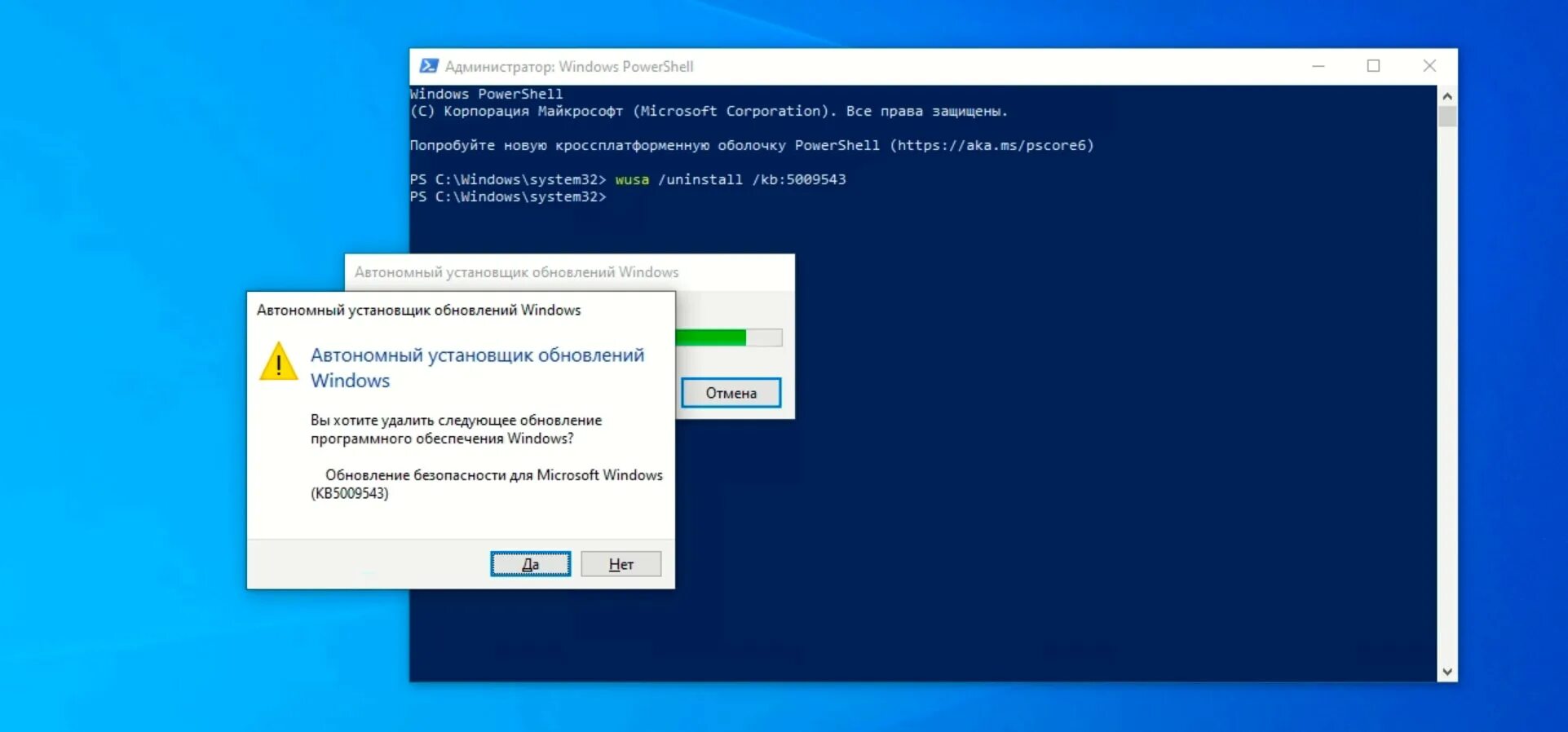Close the Windows PowerShell window
The height and width of the screenshot is (732, 1568).
1429,66
